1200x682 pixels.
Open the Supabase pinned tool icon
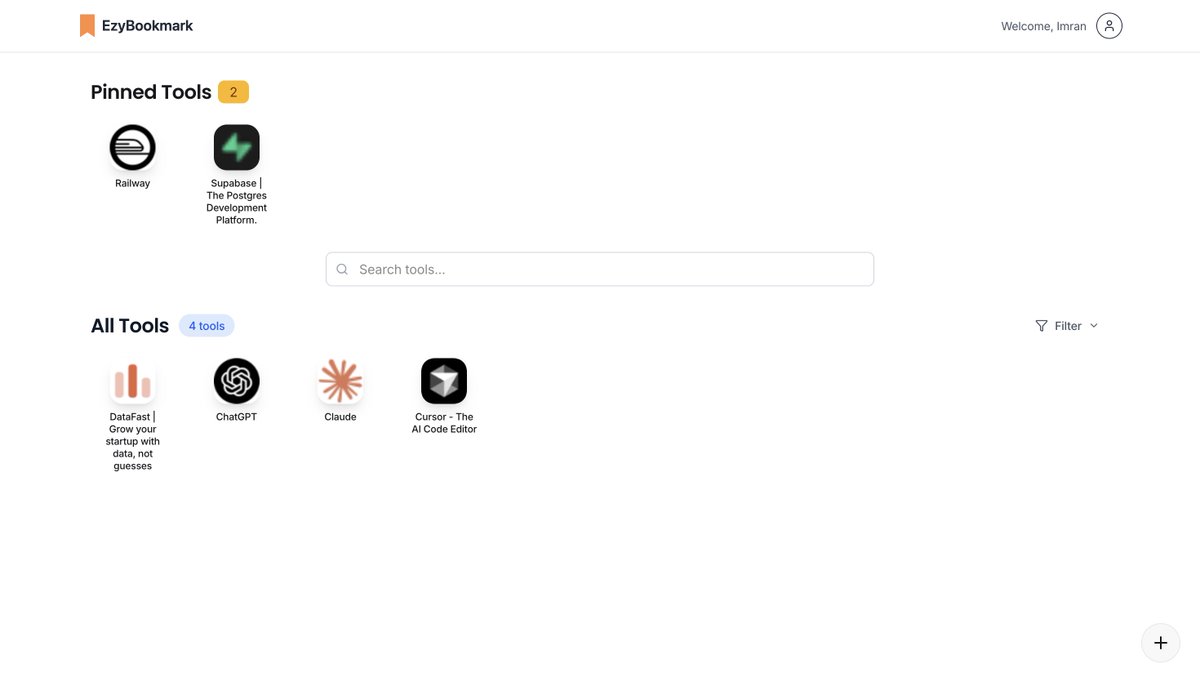pos(236,147)
